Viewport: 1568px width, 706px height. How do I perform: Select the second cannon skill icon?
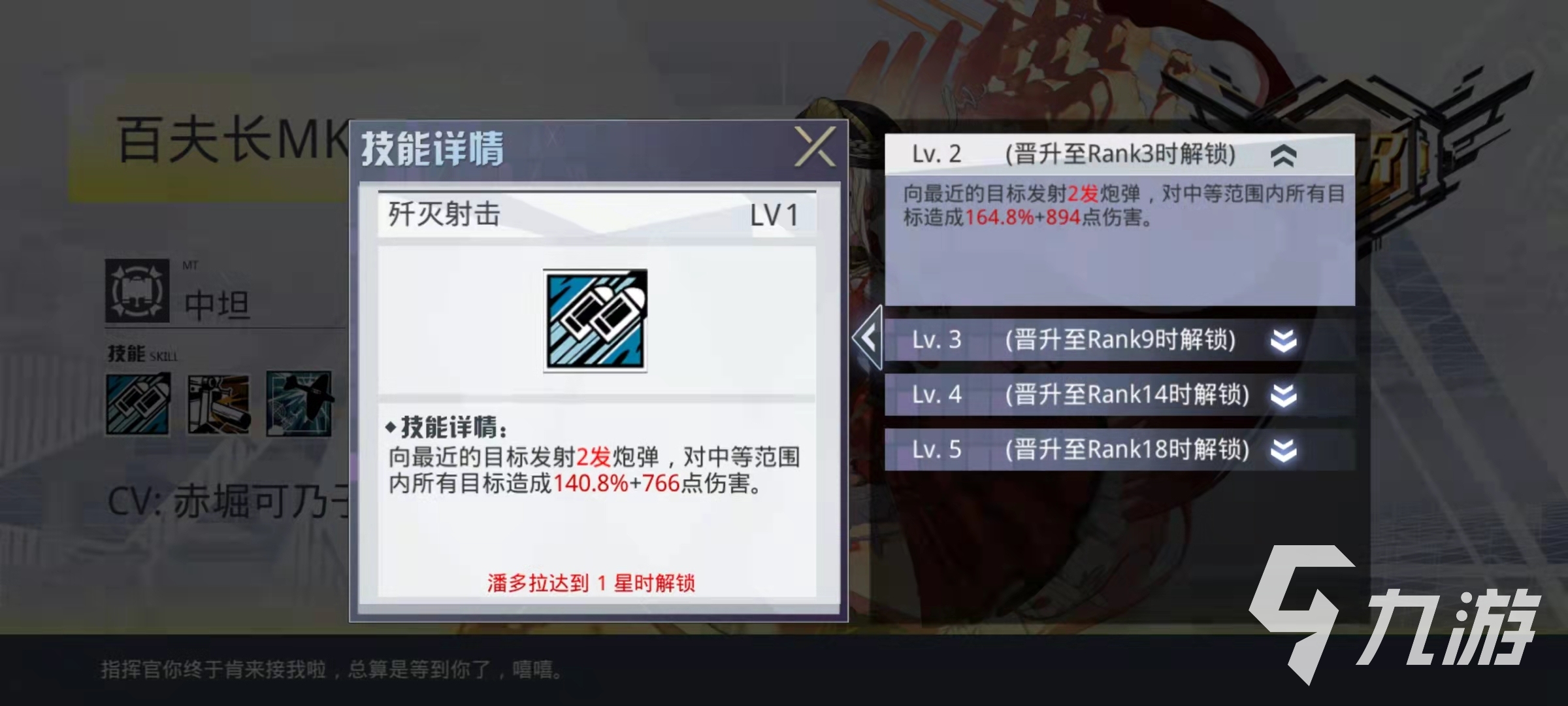(x=218, y=404)
